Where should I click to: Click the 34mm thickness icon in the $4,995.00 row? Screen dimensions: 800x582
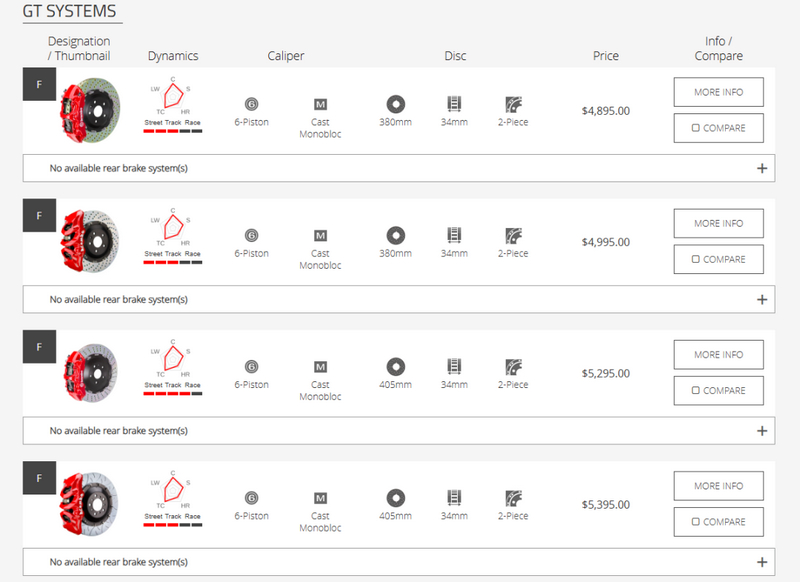click(454, 235)
